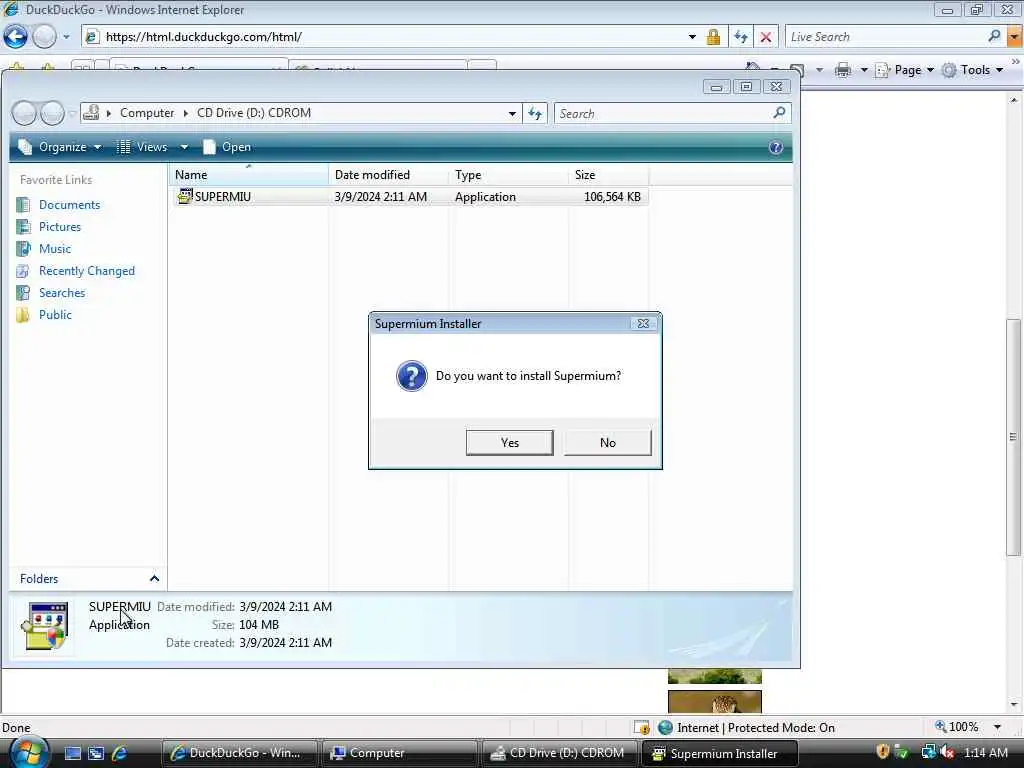Sort by the Size column header

[609, 175]
